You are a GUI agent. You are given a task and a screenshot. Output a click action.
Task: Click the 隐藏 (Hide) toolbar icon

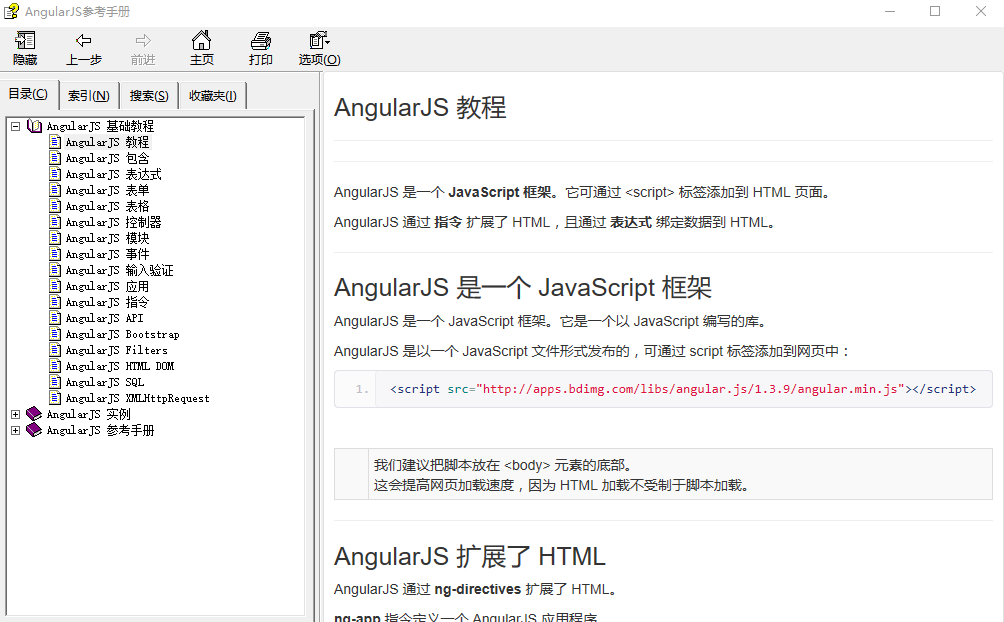click(x=24, y=47)
